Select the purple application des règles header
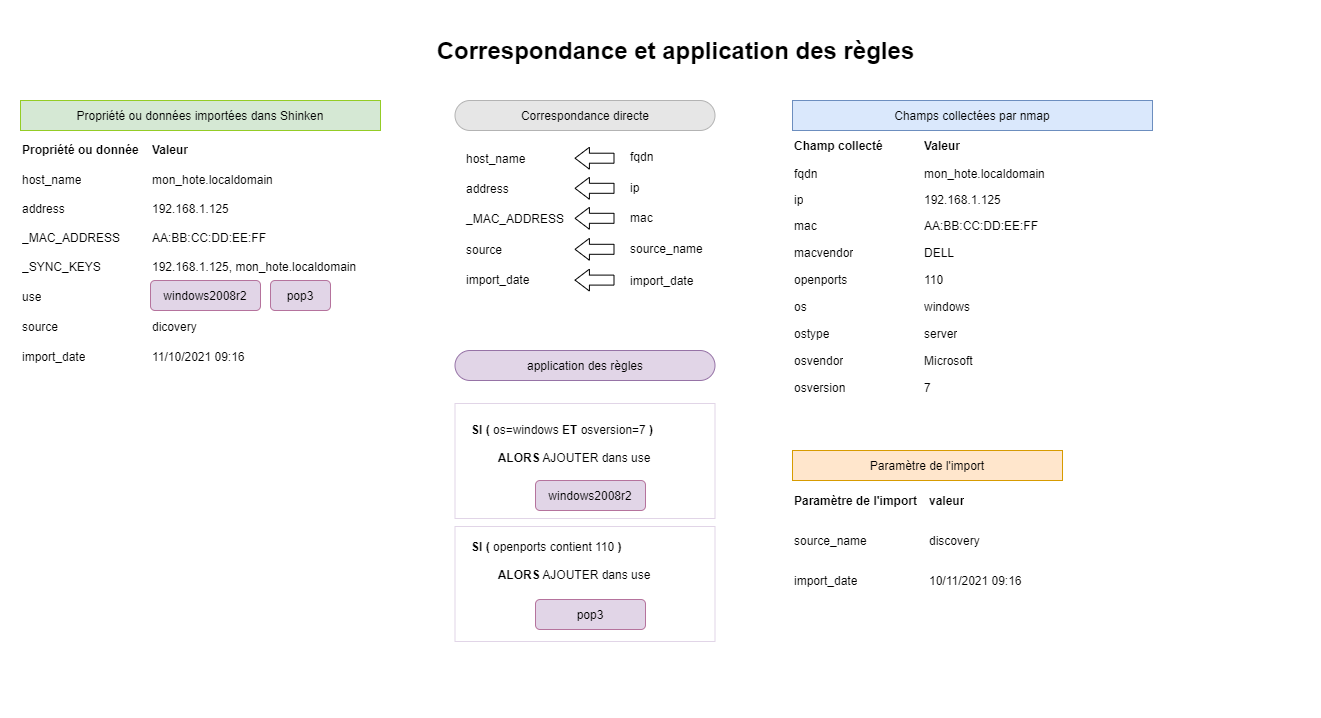Viewport: 1321px width, 718px height. (585, 366)
